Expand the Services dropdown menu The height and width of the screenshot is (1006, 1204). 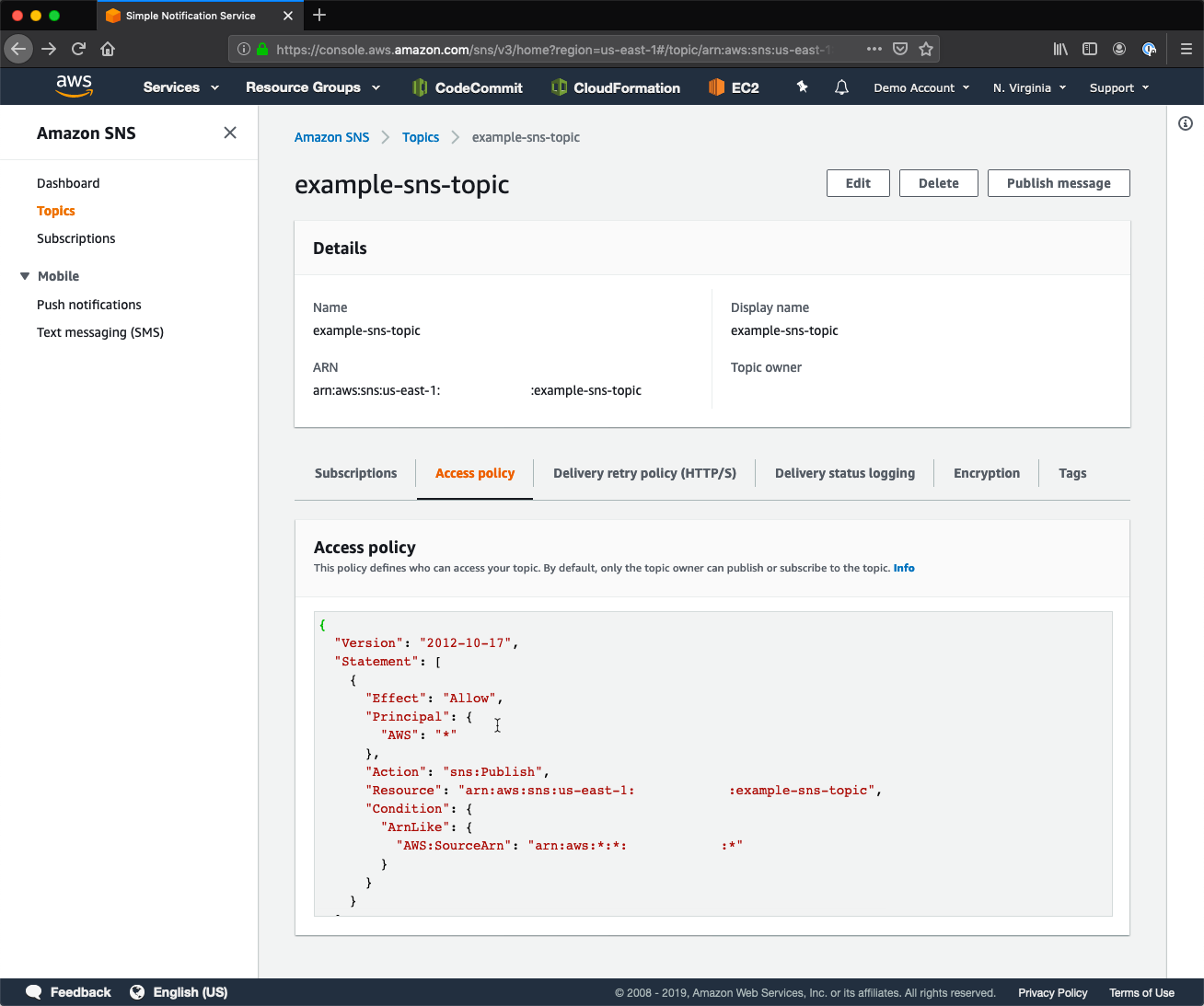tap(181, 87)
